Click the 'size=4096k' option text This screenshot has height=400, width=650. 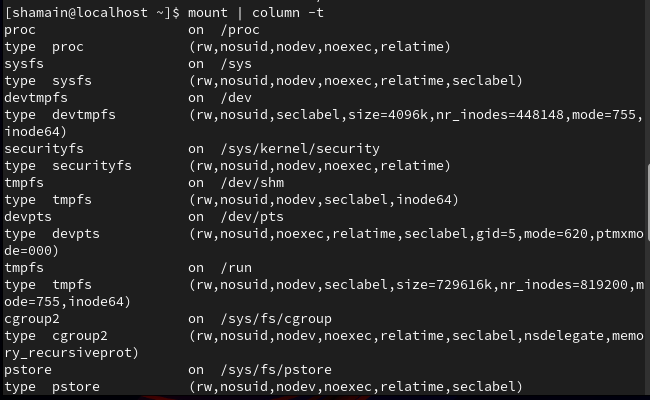coord(388,115)
